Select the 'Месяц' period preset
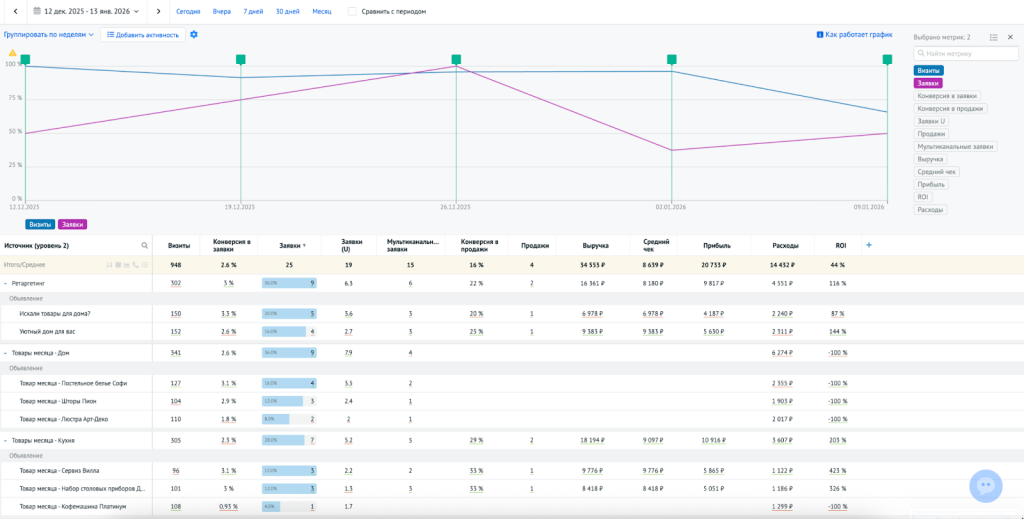The height and width of the screenshot is (519, 1024). coord(322,11)
